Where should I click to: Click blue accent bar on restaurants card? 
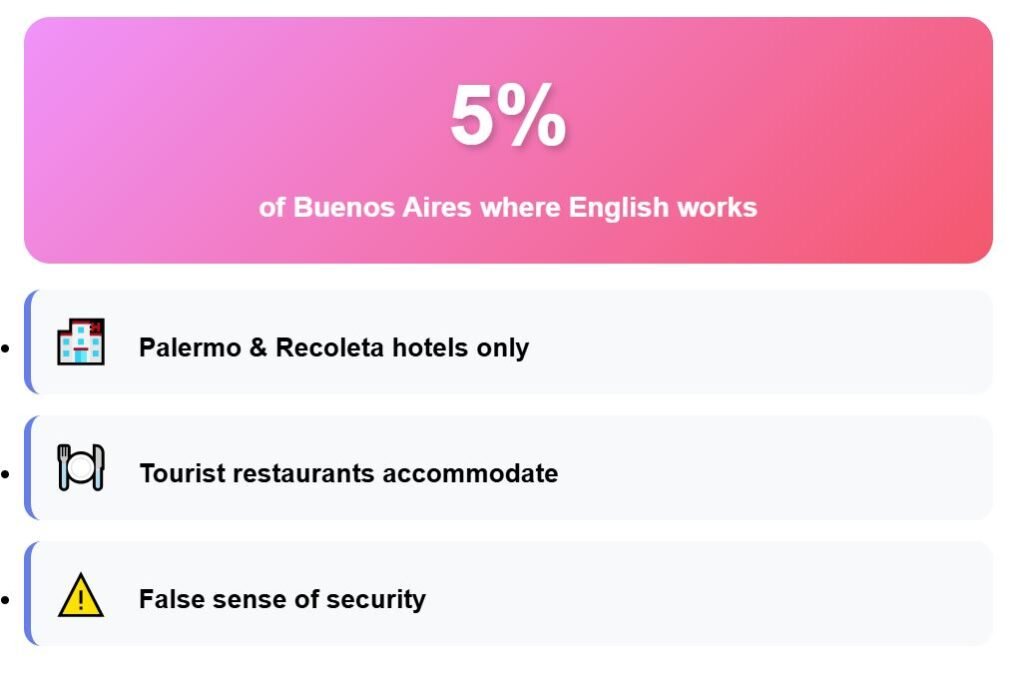[28, 468]
